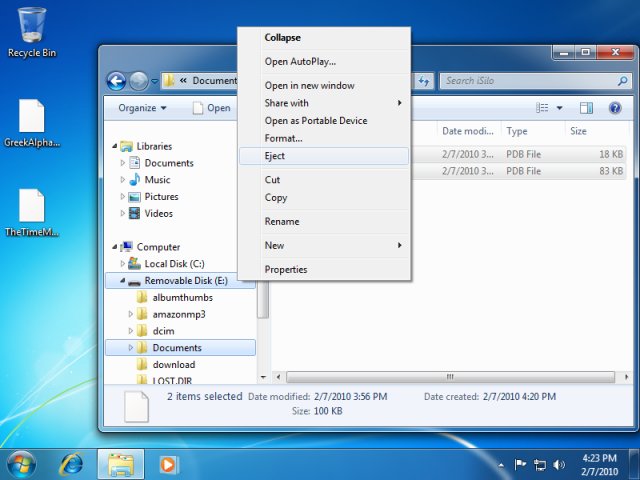The width and height of the screenshot is (640, 480).
Task: Toggle the preview pane icon
Action: point(587,108)
